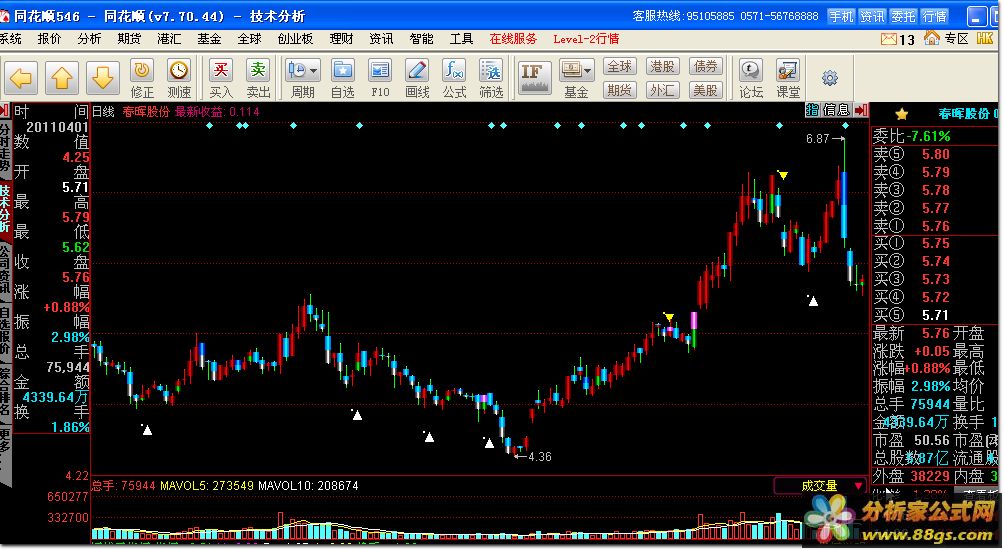Click the 日线 period label
Screen dimensions: 1004x550
pyautogui.click(x=103, y=111)
